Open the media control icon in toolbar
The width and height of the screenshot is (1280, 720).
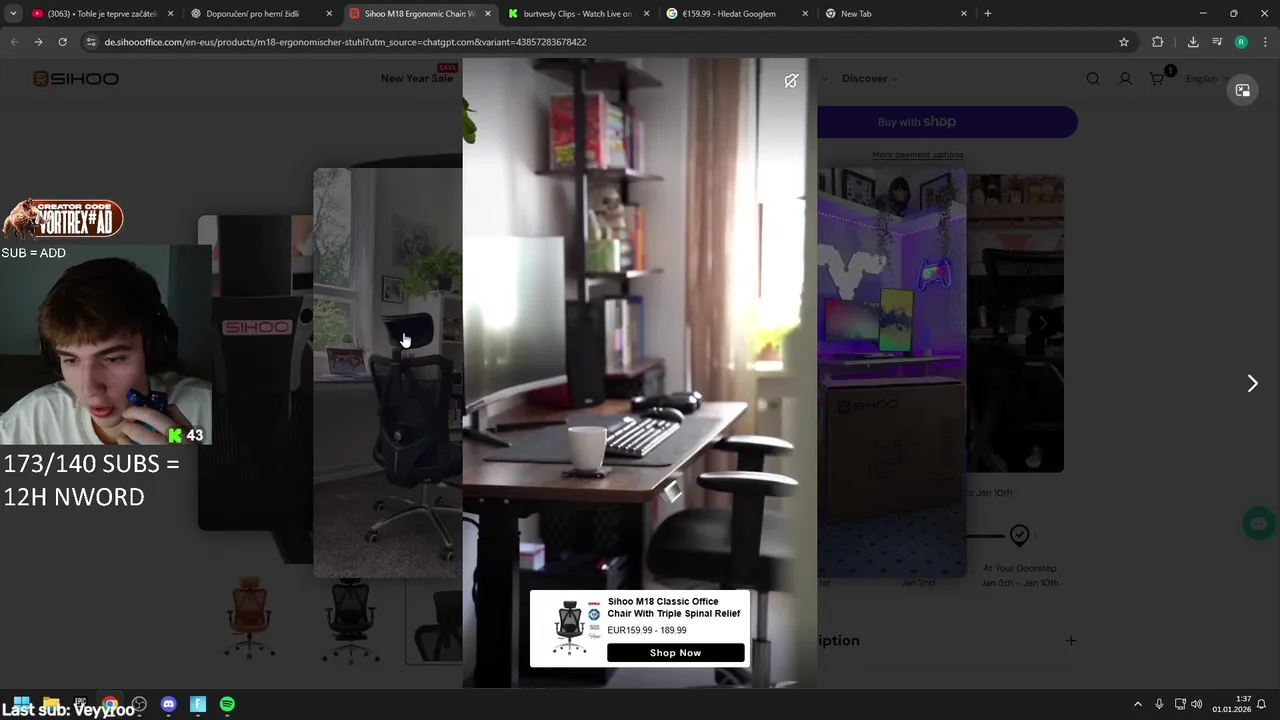pyautogui.click(x=1217, y=42)
